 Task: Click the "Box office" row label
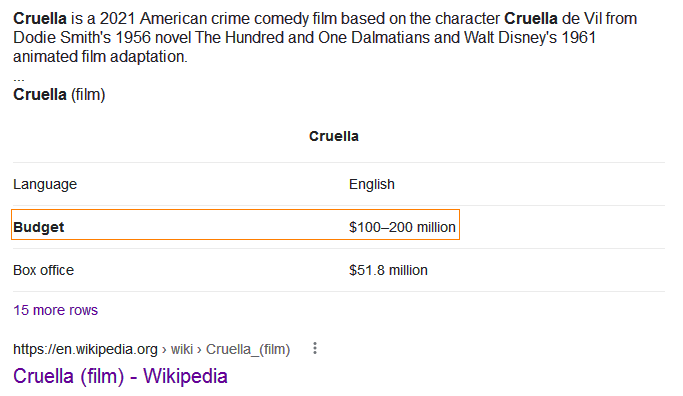(44, 270)
